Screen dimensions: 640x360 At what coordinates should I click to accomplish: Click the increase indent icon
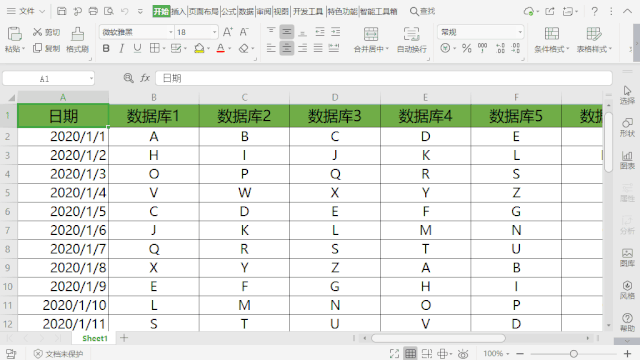click(x=336, y=32)
